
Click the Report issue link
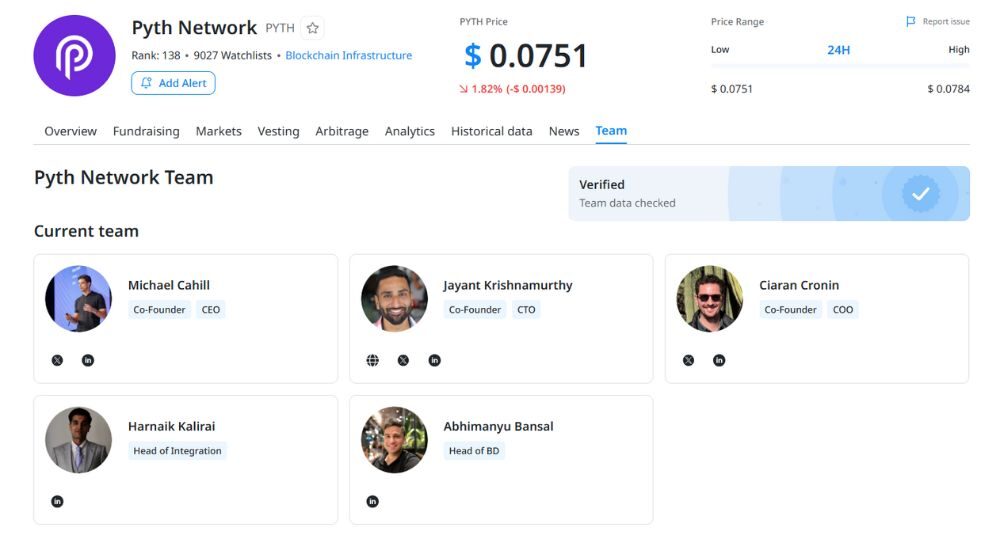(x=938, y=22)
